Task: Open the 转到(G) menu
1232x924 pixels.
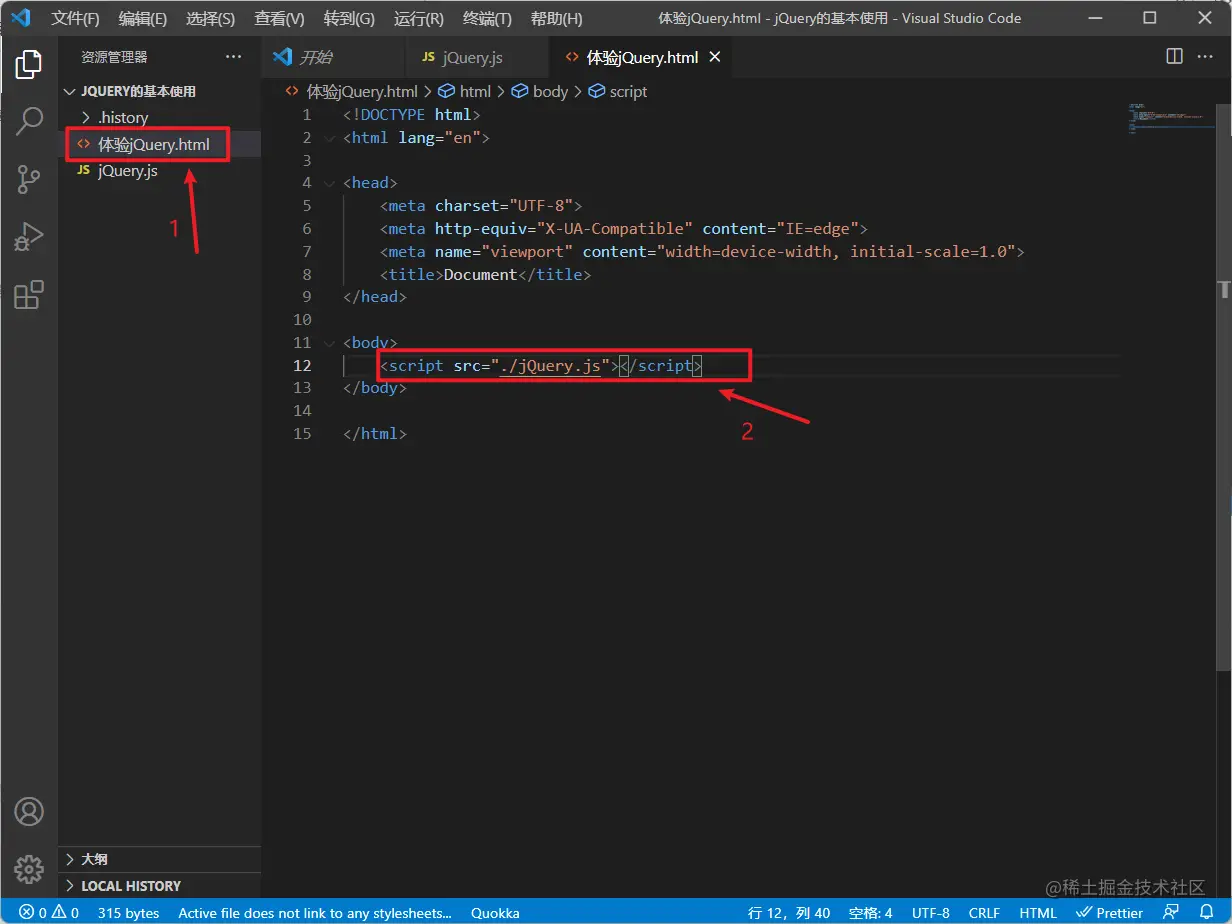Action: (x=350, y=18)
